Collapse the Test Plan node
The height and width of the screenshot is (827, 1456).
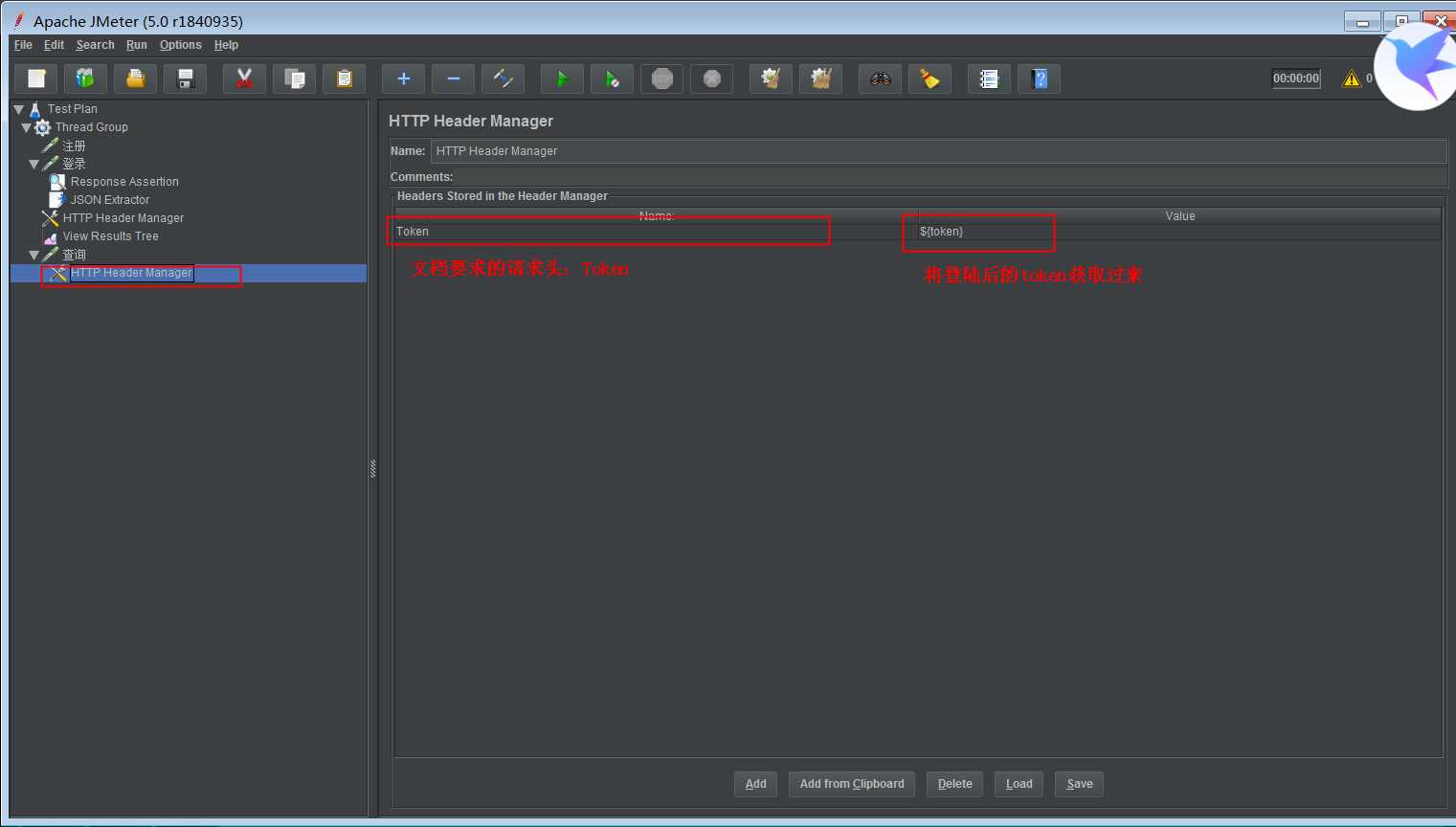[x=19, y=109]
